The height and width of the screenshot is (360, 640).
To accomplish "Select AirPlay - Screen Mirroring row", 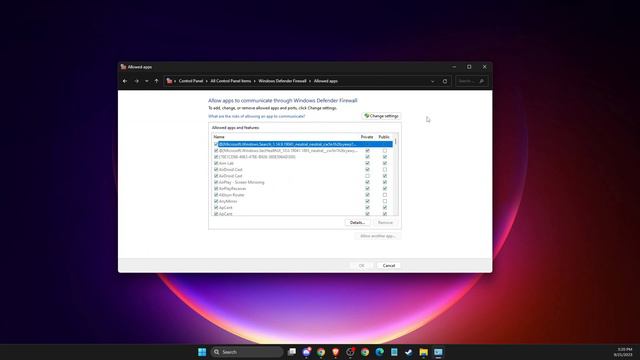I will (x=303, y=182).
